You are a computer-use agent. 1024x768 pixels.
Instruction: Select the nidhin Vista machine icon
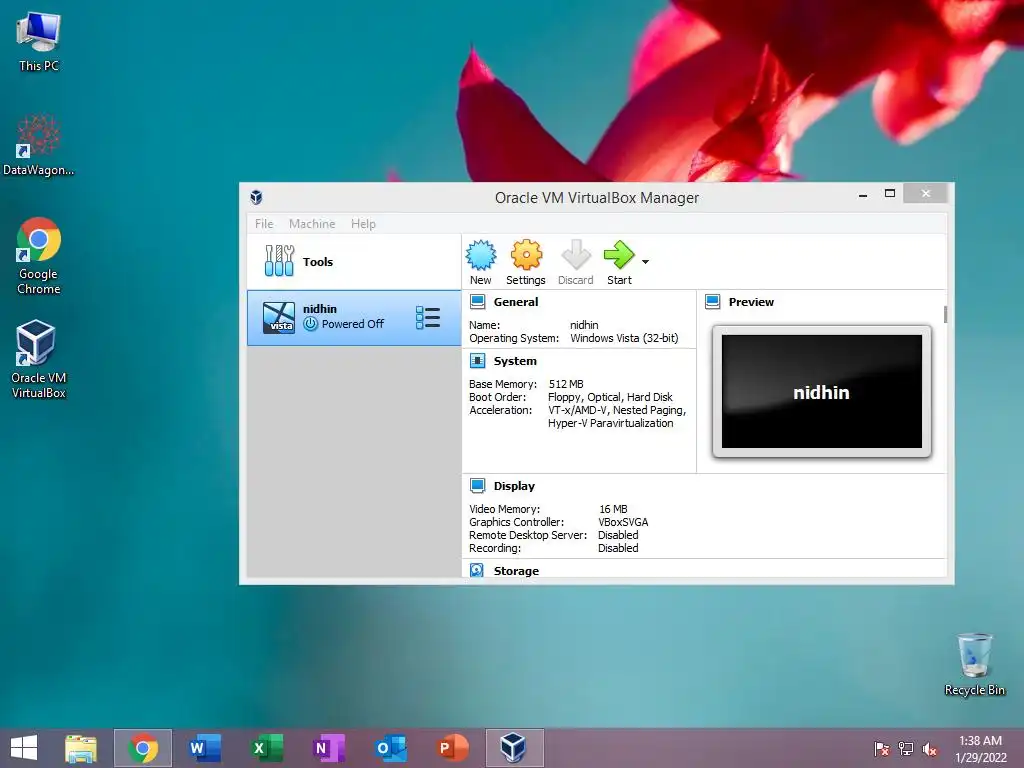pos(279,317)
